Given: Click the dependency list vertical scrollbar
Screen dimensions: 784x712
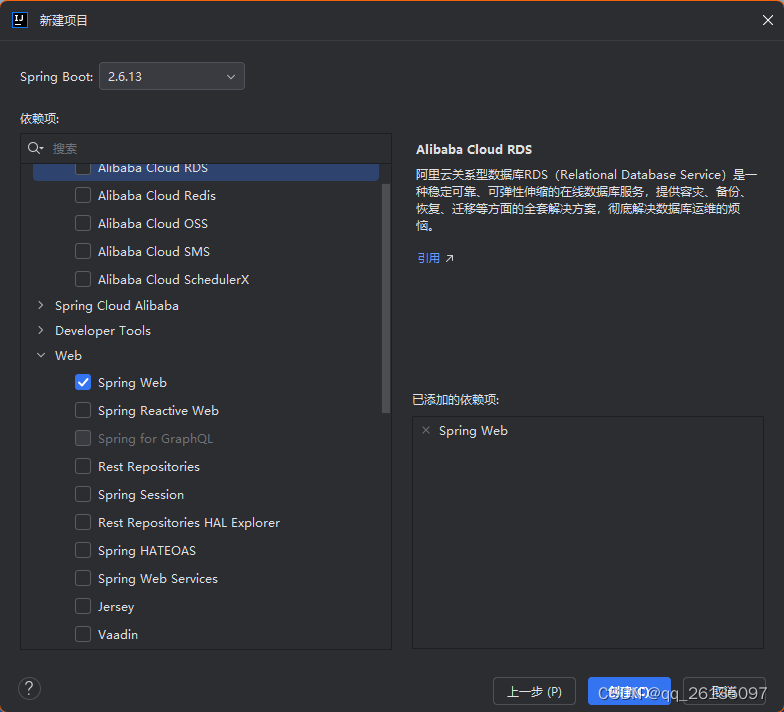Looking at the screenshot, I should (x=386, y=298).
